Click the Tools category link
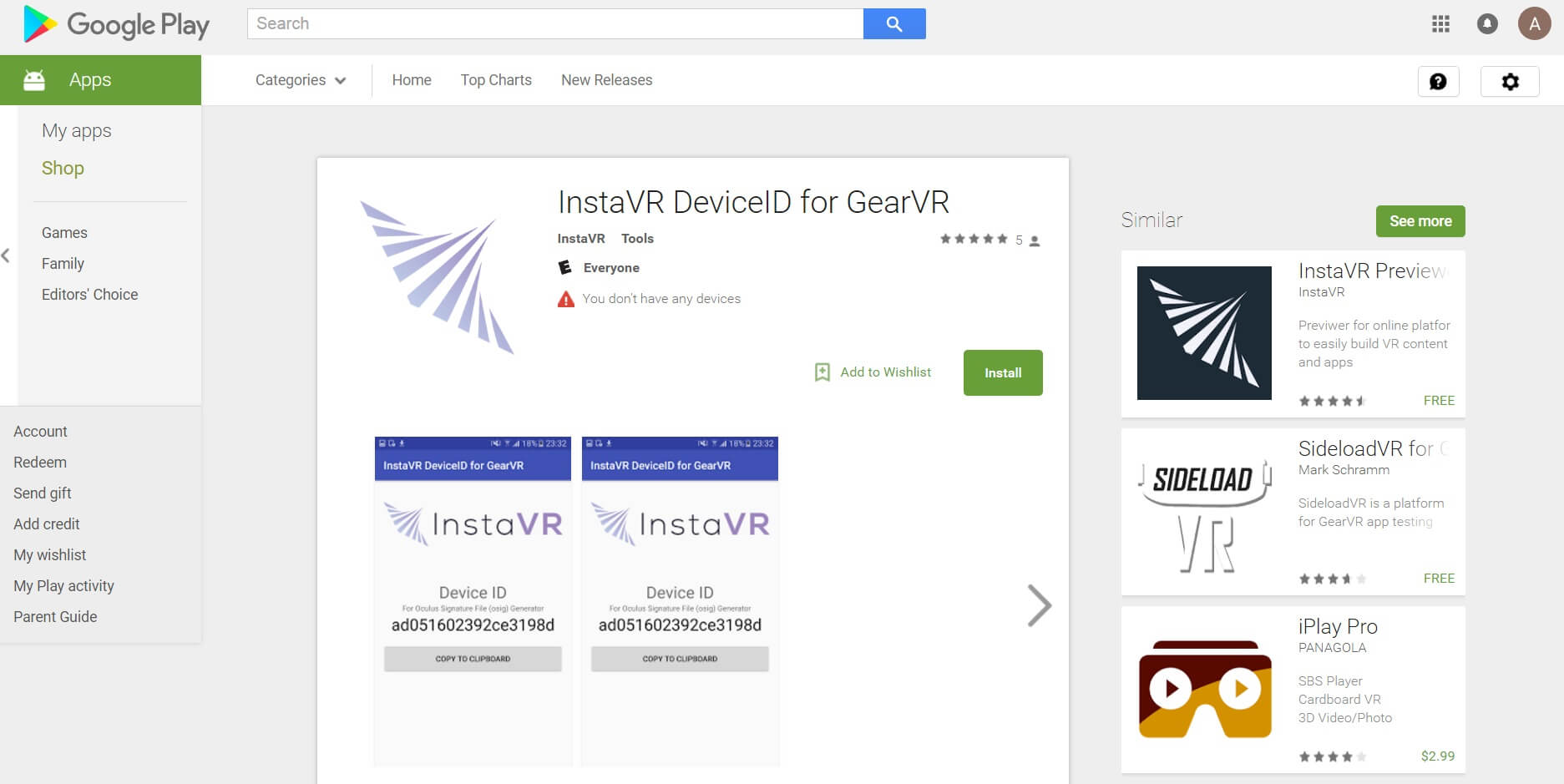This screenshot has height=784, width=1564. point(637,239)
